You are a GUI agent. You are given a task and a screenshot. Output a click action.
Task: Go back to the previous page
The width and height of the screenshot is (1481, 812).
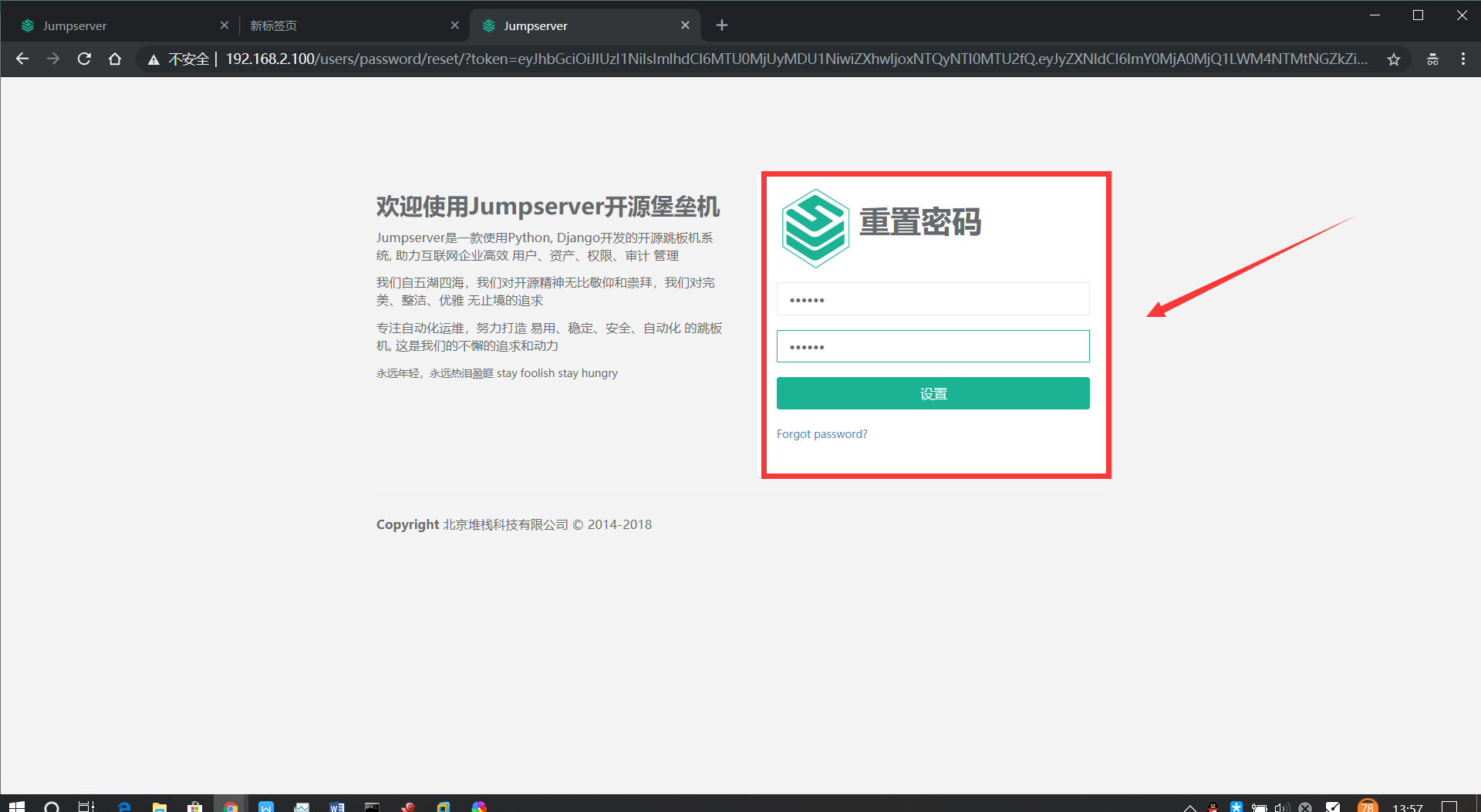22,59
